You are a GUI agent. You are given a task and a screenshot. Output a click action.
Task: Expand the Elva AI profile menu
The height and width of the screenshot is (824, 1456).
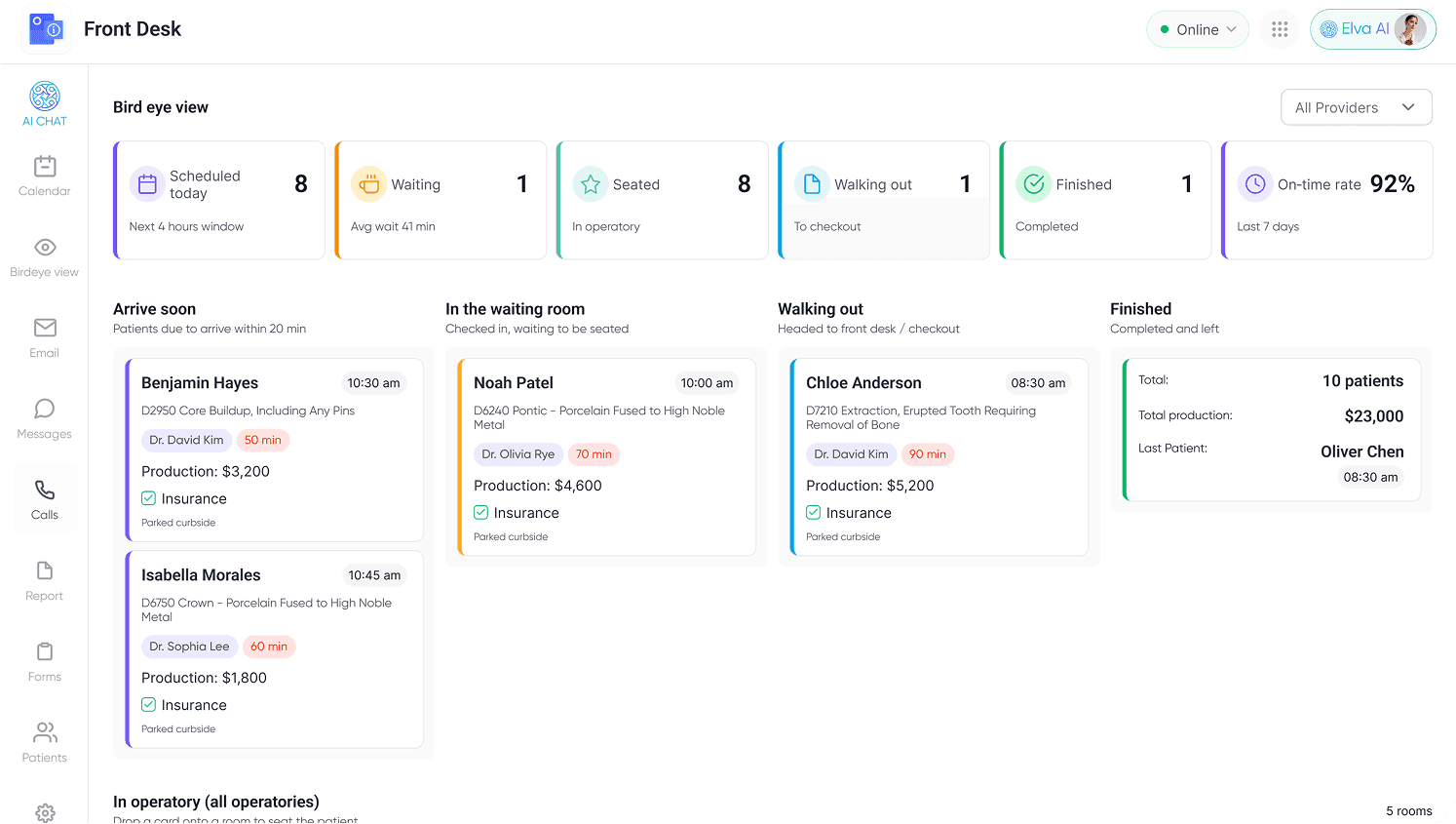pos(1372,29)
